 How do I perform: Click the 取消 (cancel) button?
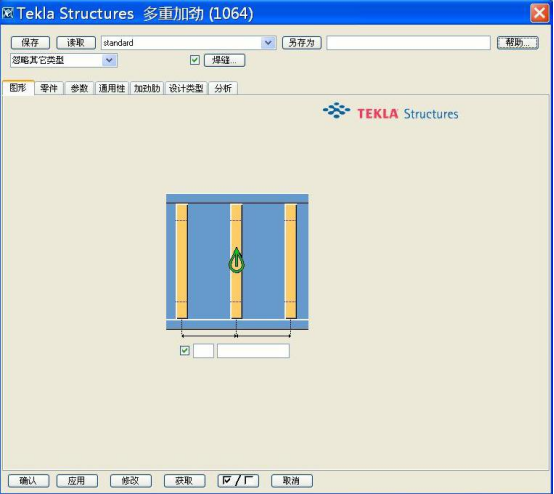[x=292, y=481]
